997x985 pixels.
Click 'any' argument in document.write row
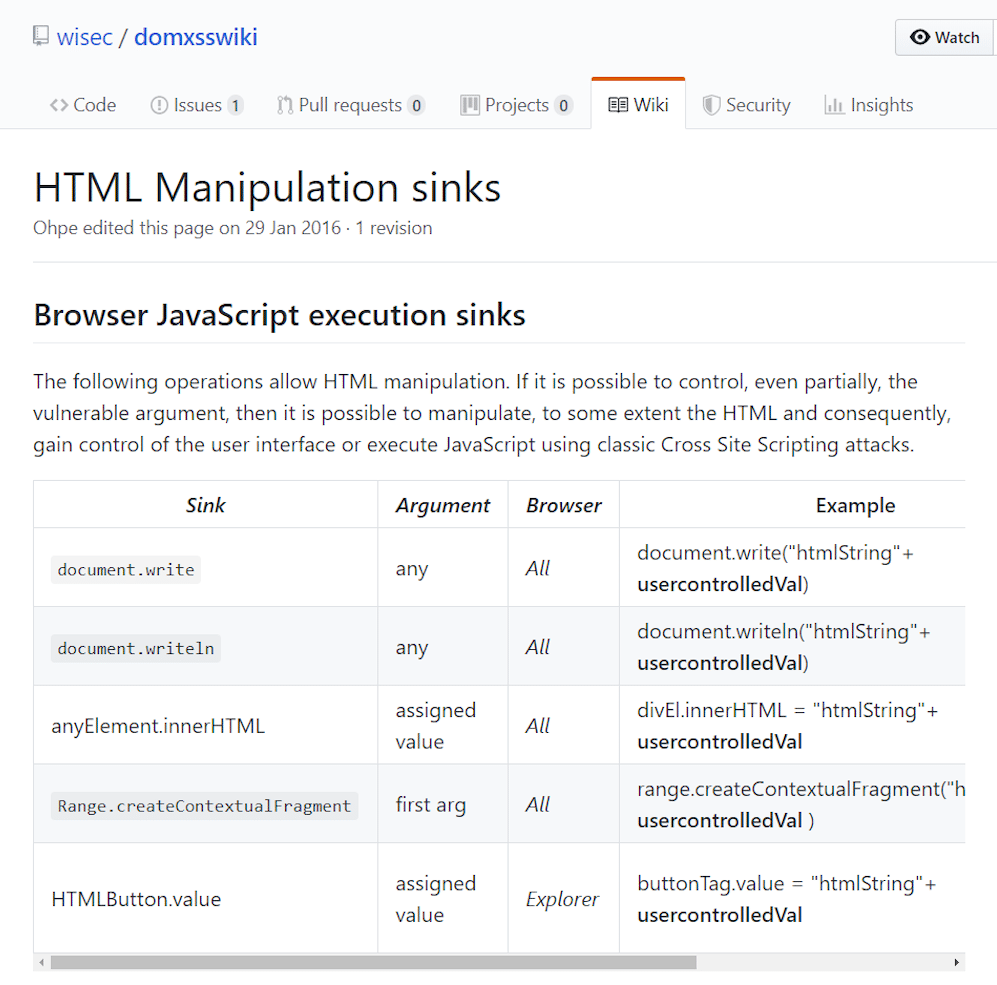point(411,568)
